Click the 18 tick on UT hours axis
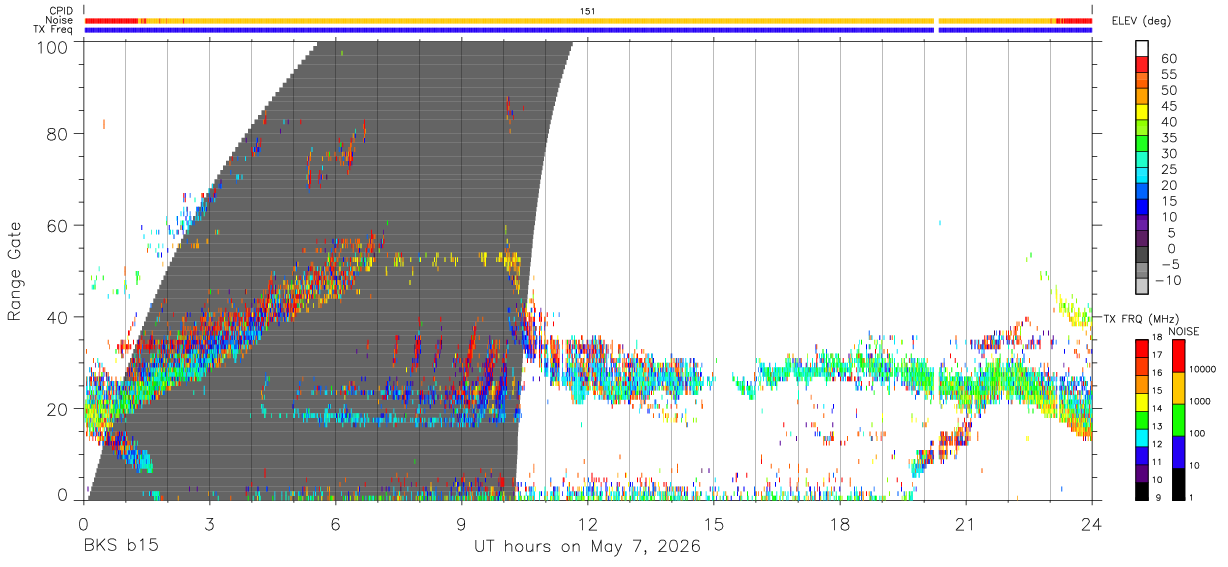 [x=840, y=523]
